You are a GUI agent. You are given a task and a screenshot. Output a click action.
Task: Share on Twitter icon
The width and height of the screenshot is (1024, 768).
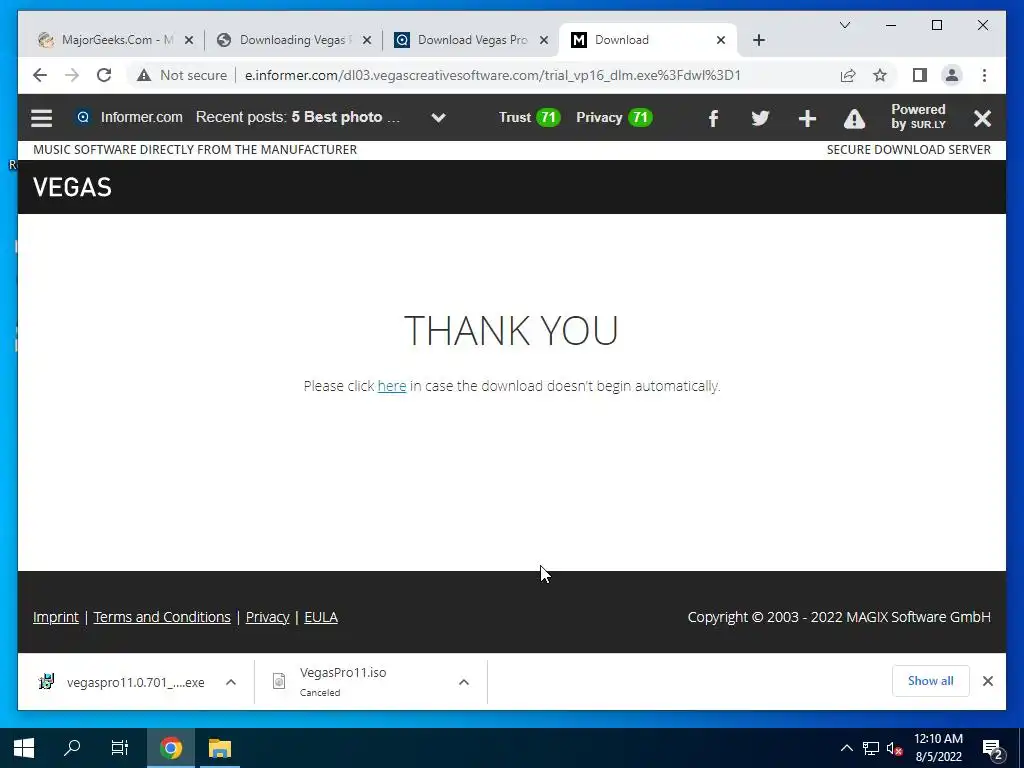tap(760, 118)
